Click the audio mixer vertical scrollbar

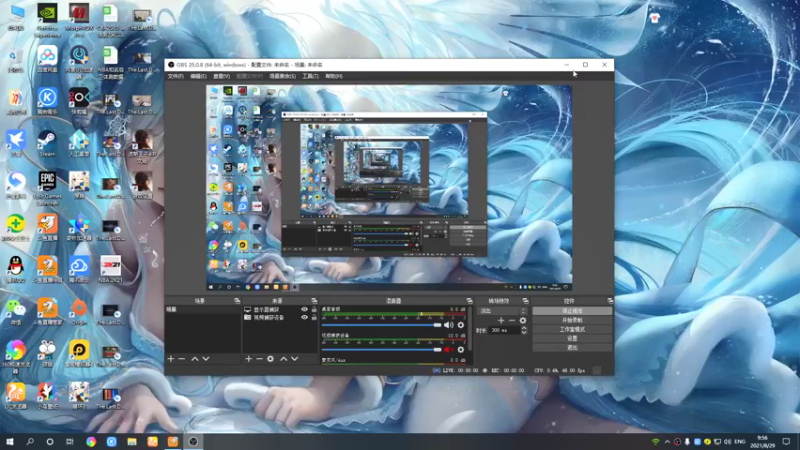point(469,329)
